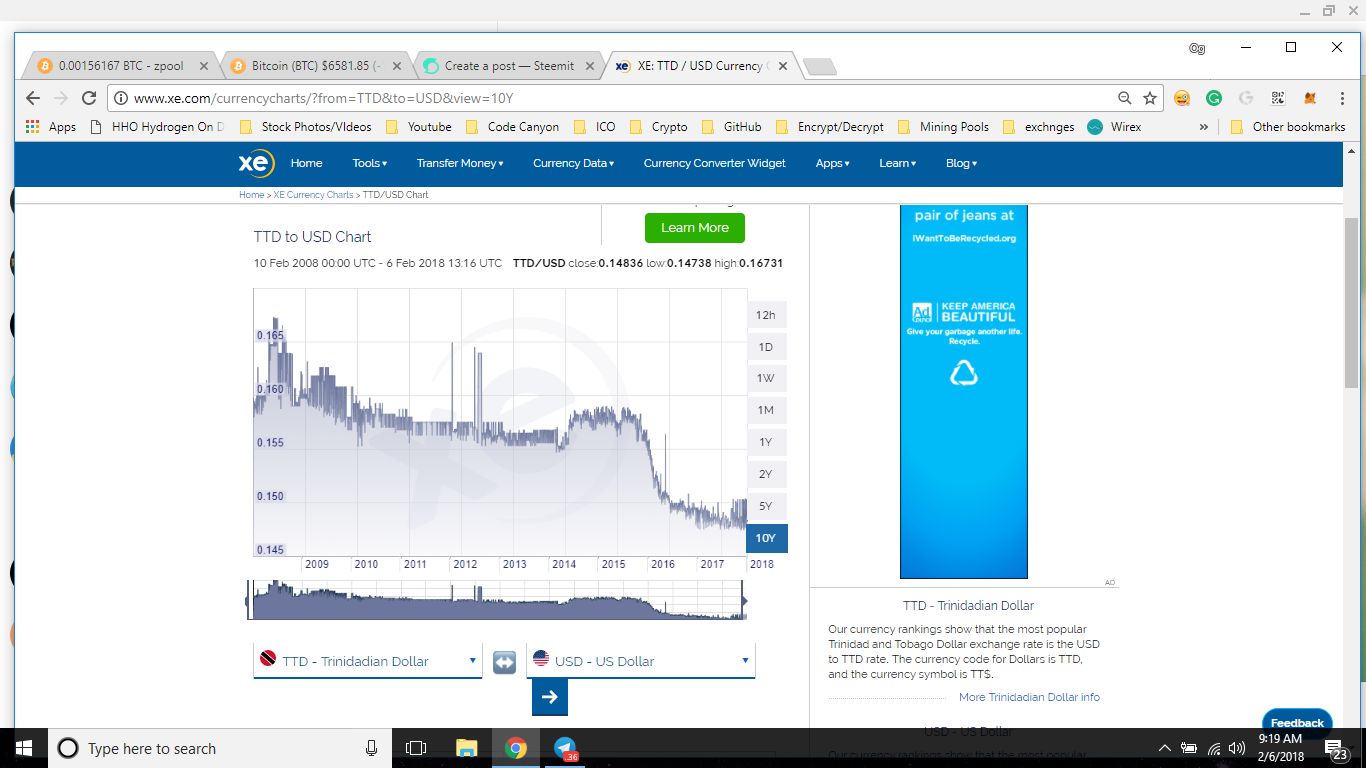Expand the Blog menu
This screenshot has width=1366, height=768.
961,163
